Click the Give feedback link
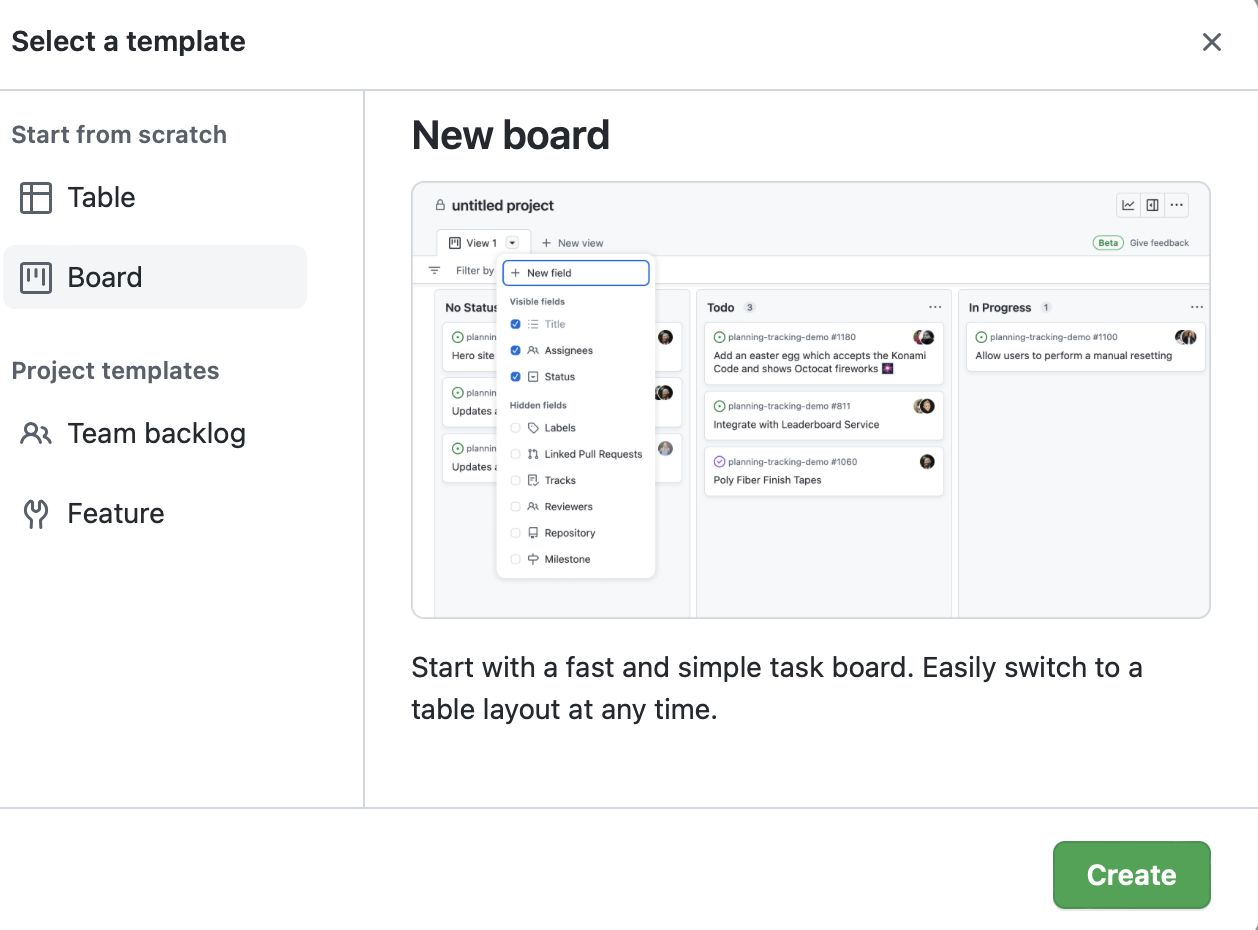 [x=1159, y=243]
